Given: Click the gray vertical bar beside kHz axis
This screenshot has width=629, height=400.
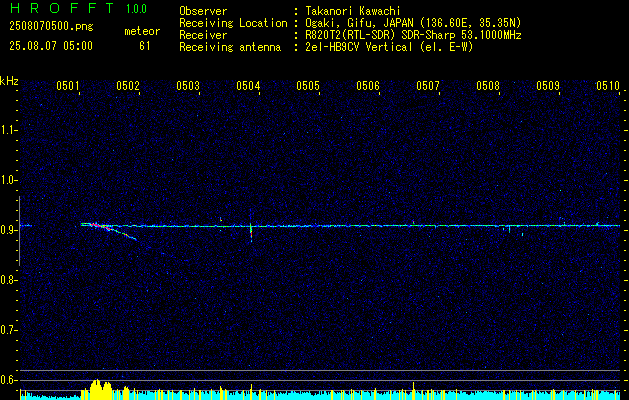Looking at the screenshot, I should coord(19,231).
